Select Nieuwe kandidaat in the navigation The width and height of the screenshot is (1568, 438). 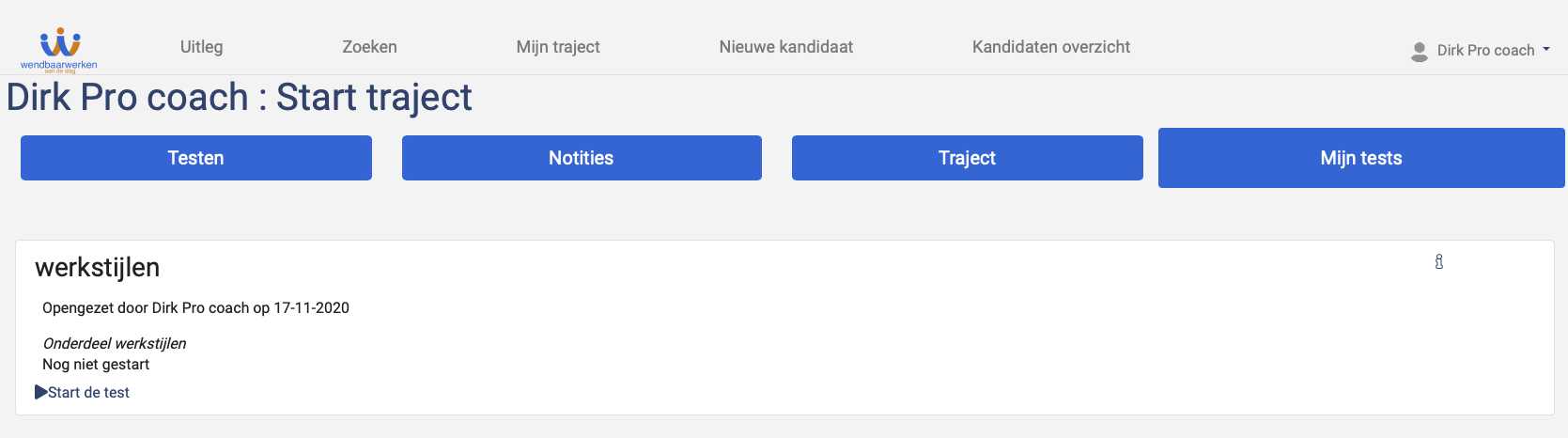point(786,47)
